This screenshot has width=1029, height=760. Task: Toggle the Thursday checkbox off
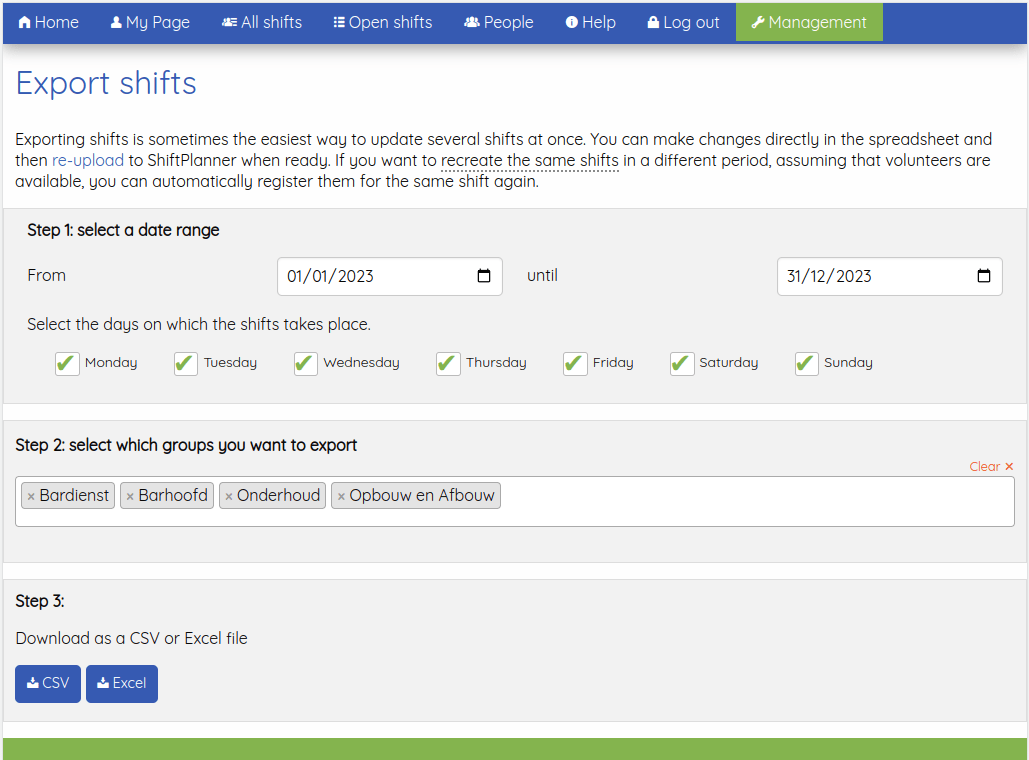click(x=447, y=363)
